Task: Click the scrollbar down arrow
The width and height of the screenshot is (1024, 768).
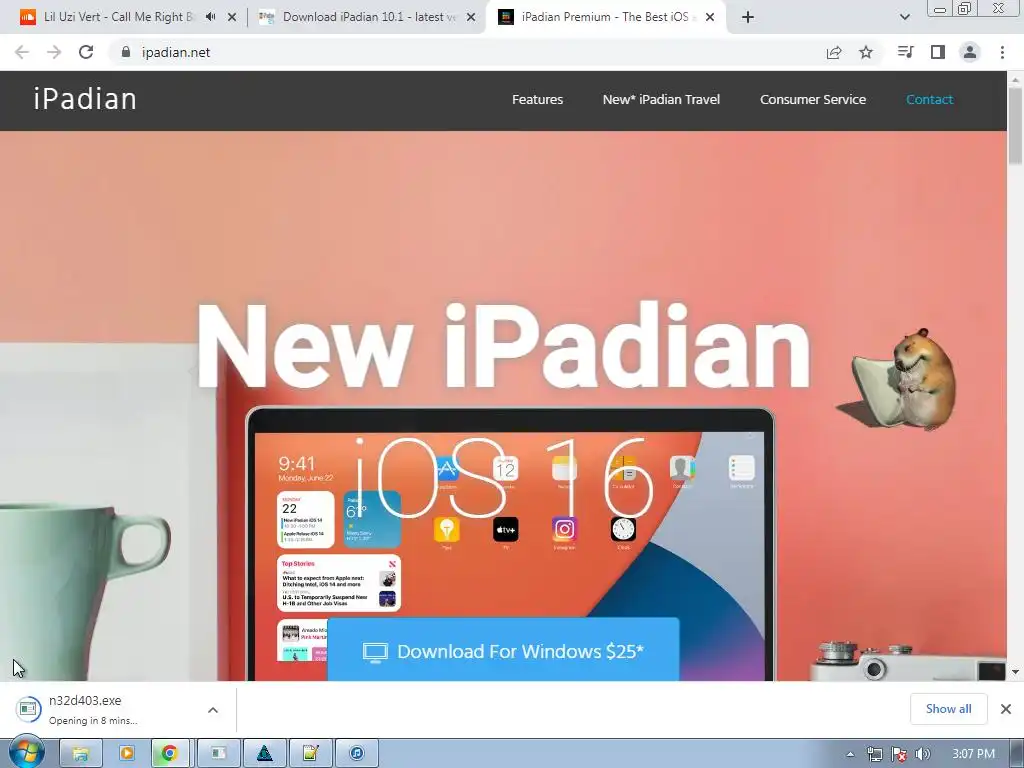Action: pos(1015,671)
